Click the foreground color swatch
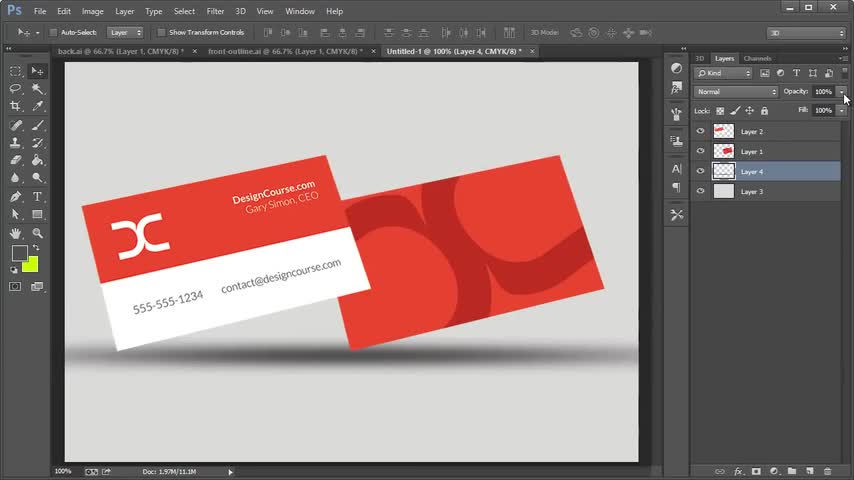 19,253
